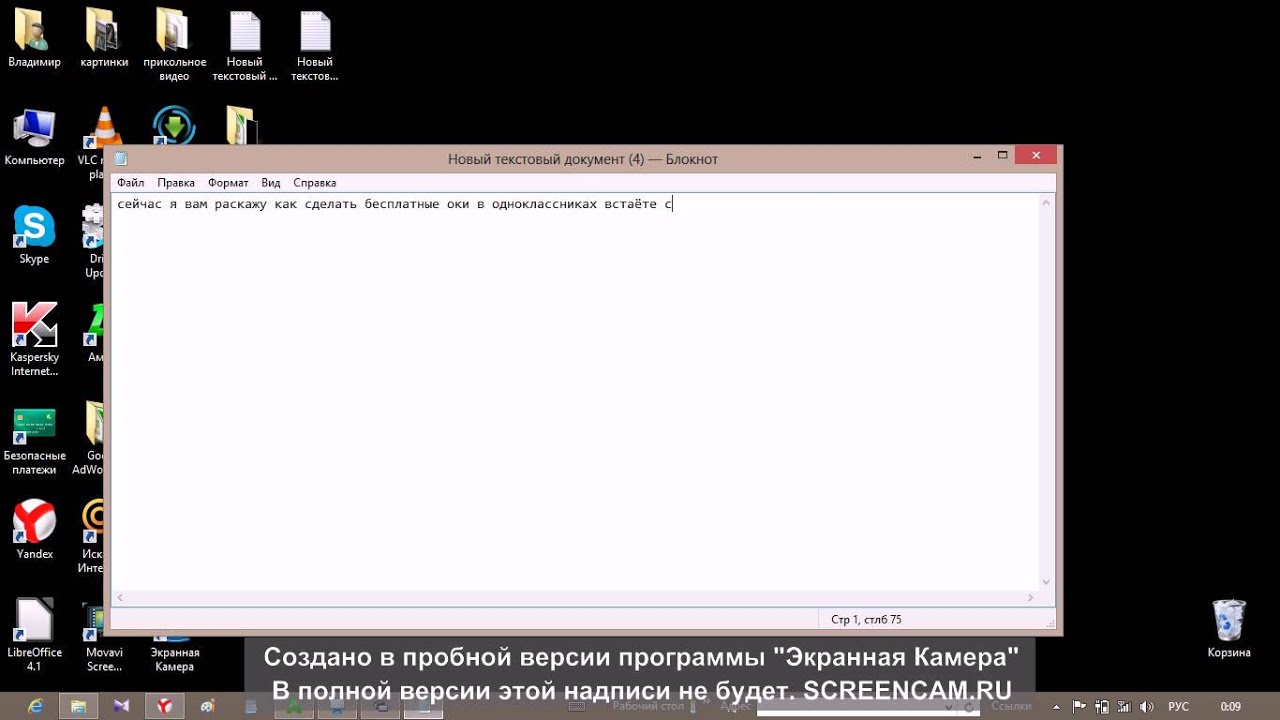This screenshot has width=1280, height=720.
Task: Open the Файл menu in Notepad
Action: [x=130, y=183]
